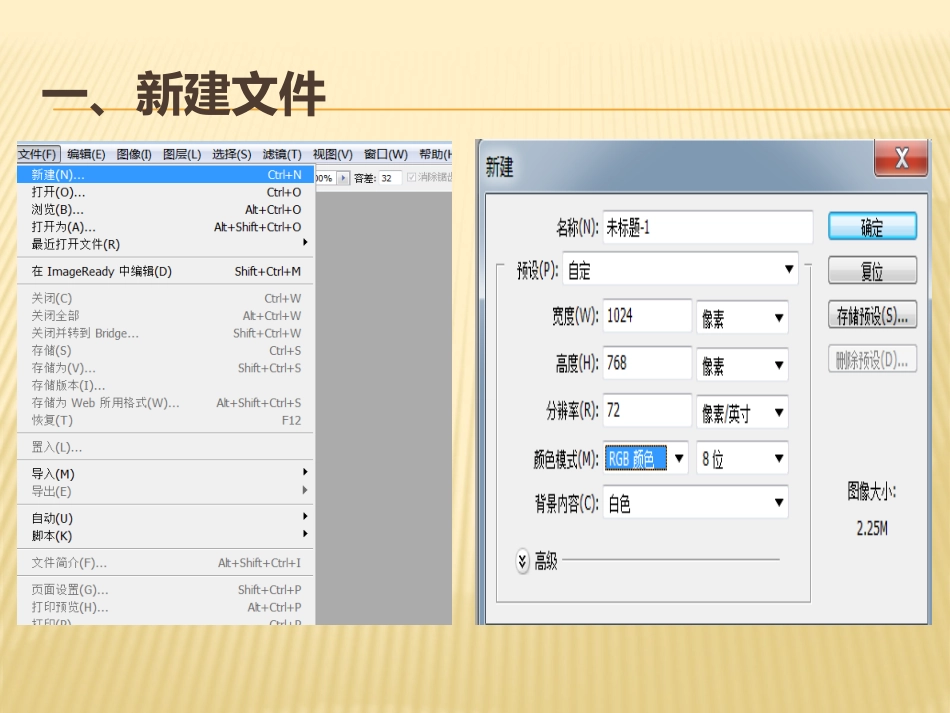Click the 名称(N) text field

tap(708, 228)
